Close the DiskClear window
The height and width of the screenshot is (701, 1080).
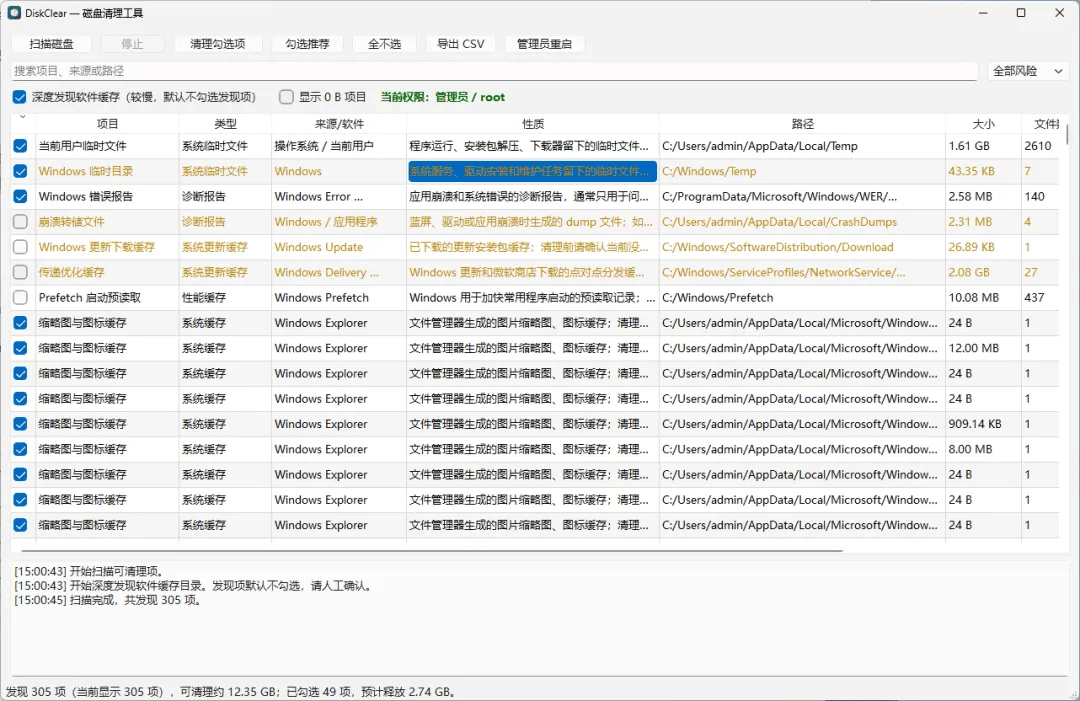(x=1059, y=13)
